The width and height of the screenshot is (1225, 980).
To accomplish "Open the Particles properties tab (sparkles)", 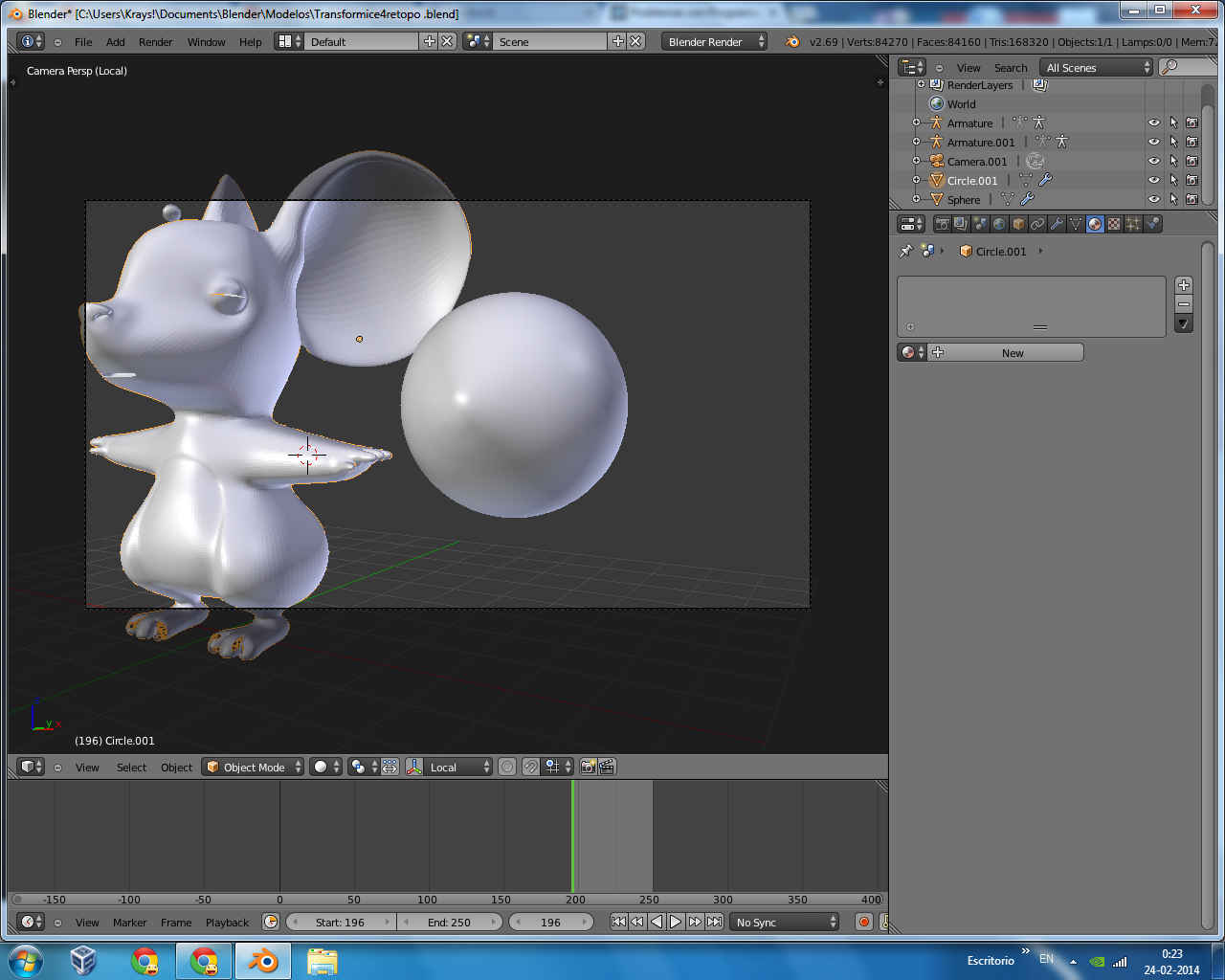I will [1133, 224].
